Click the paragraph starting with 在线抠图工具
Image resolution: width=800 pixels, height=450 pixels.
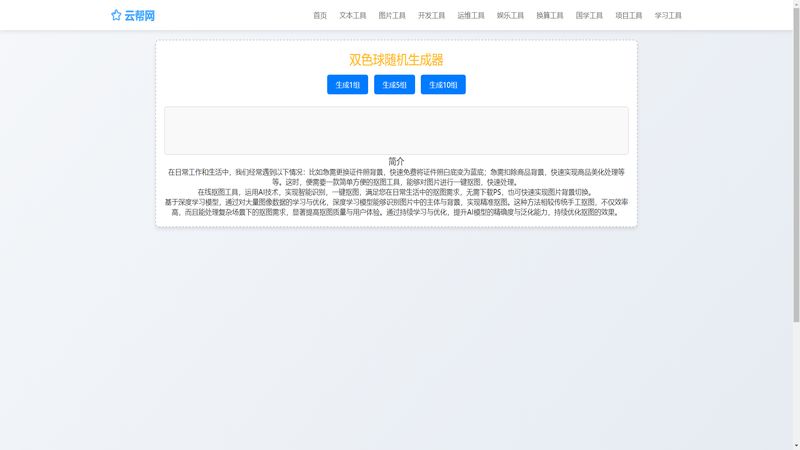tap(396, 192)
